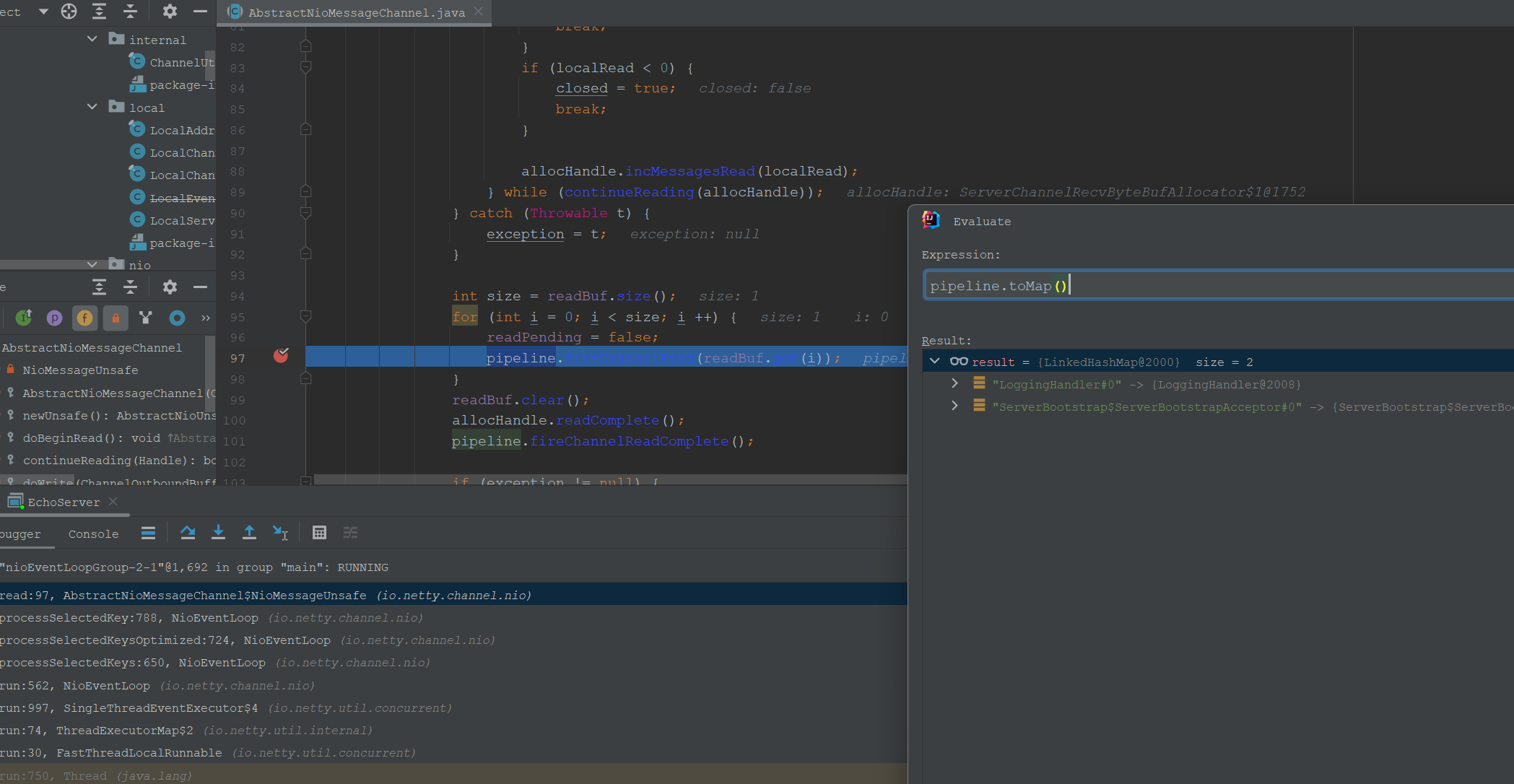The height and width of the screenshot is (784, 1514).
Task: Click Show Execution Point icon
Action: tap(148, 533)
